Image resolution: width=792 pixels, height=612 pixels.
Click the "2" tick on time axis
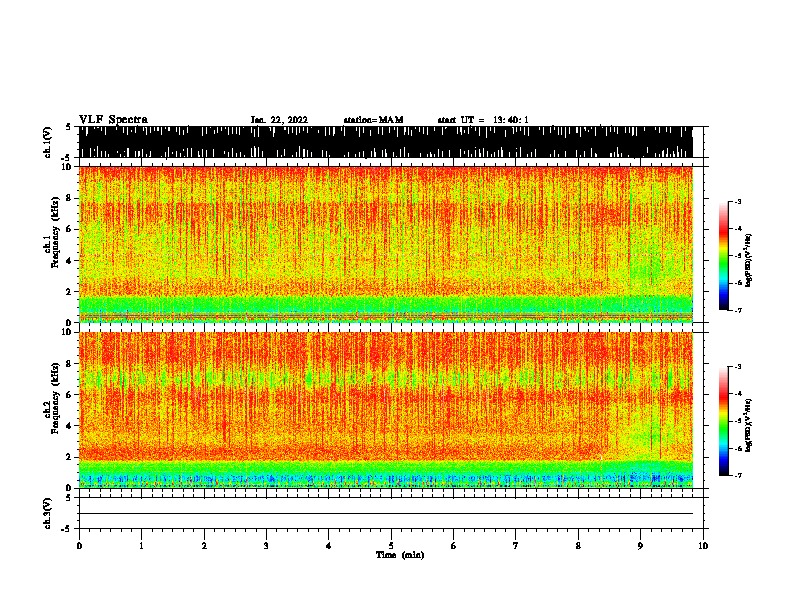coord(204,546)
